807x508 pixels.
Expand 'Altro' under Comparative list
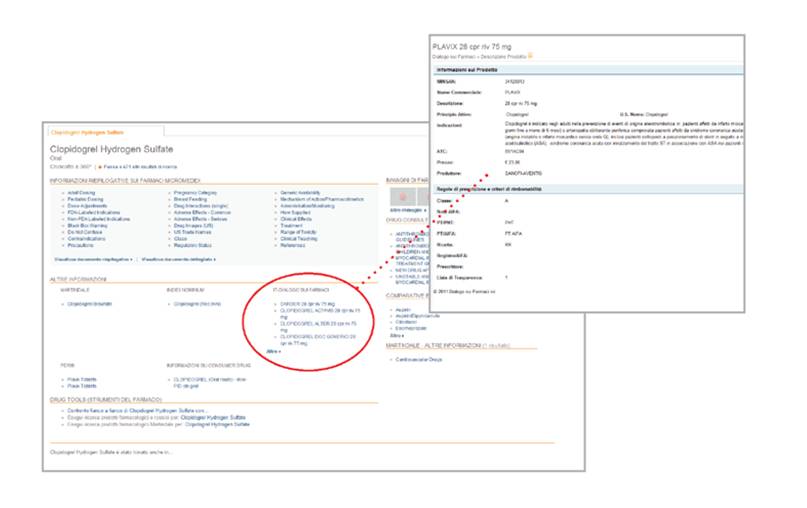point(397,336)
